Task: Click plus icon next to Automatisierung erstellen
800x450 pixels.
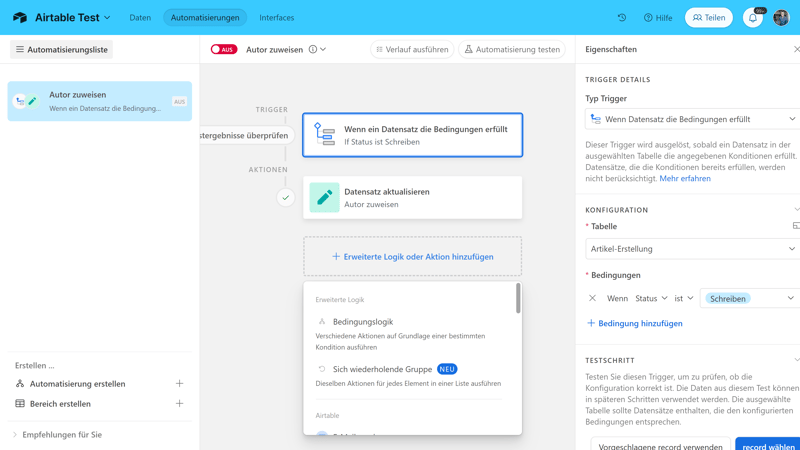Action: click(179, 383)
